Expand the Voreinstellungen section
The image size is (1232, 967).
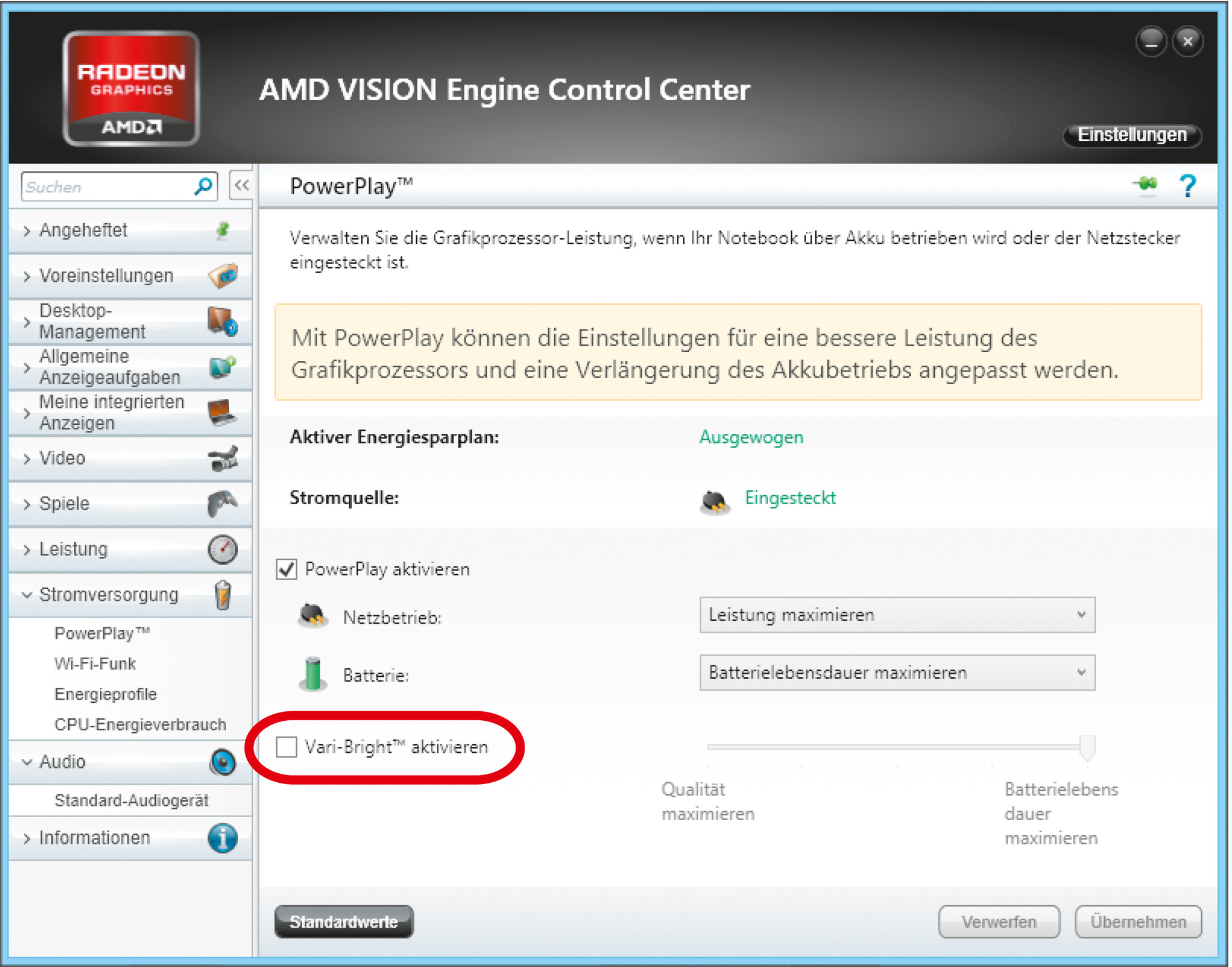pyautogui.click(x=106, y=276)
